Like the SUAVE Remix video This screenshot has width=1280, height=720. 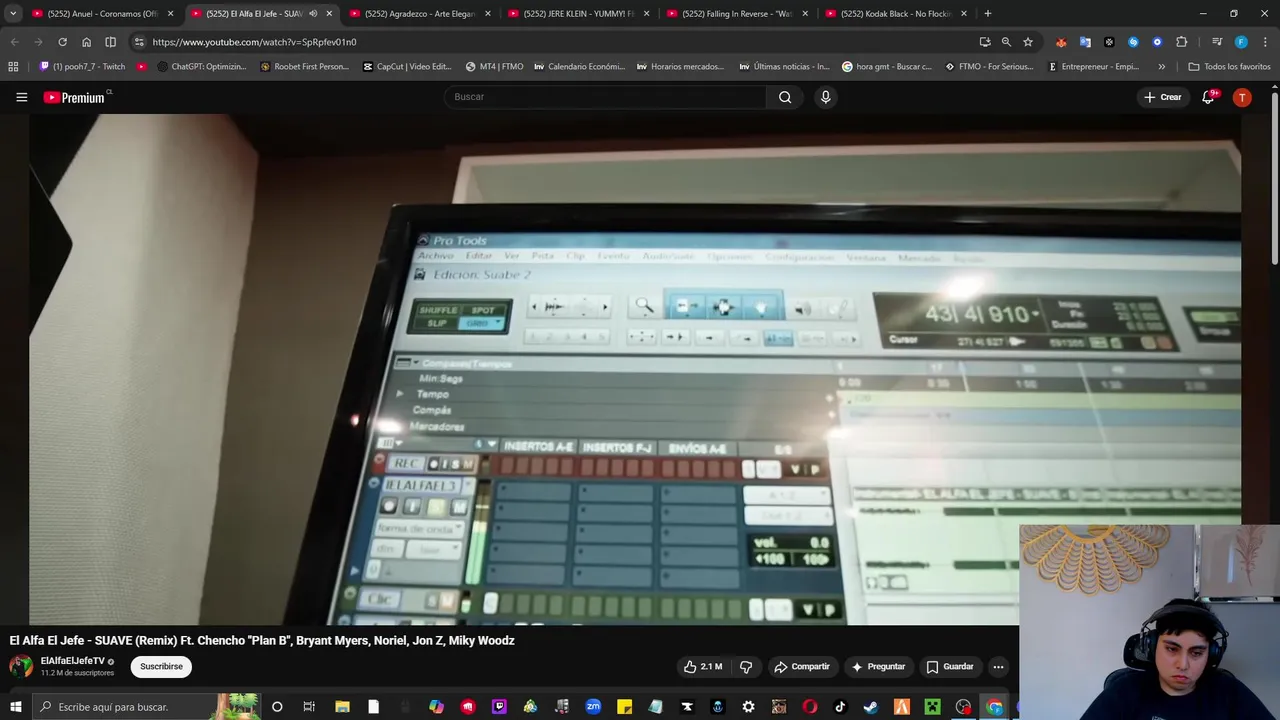[703, 666]
